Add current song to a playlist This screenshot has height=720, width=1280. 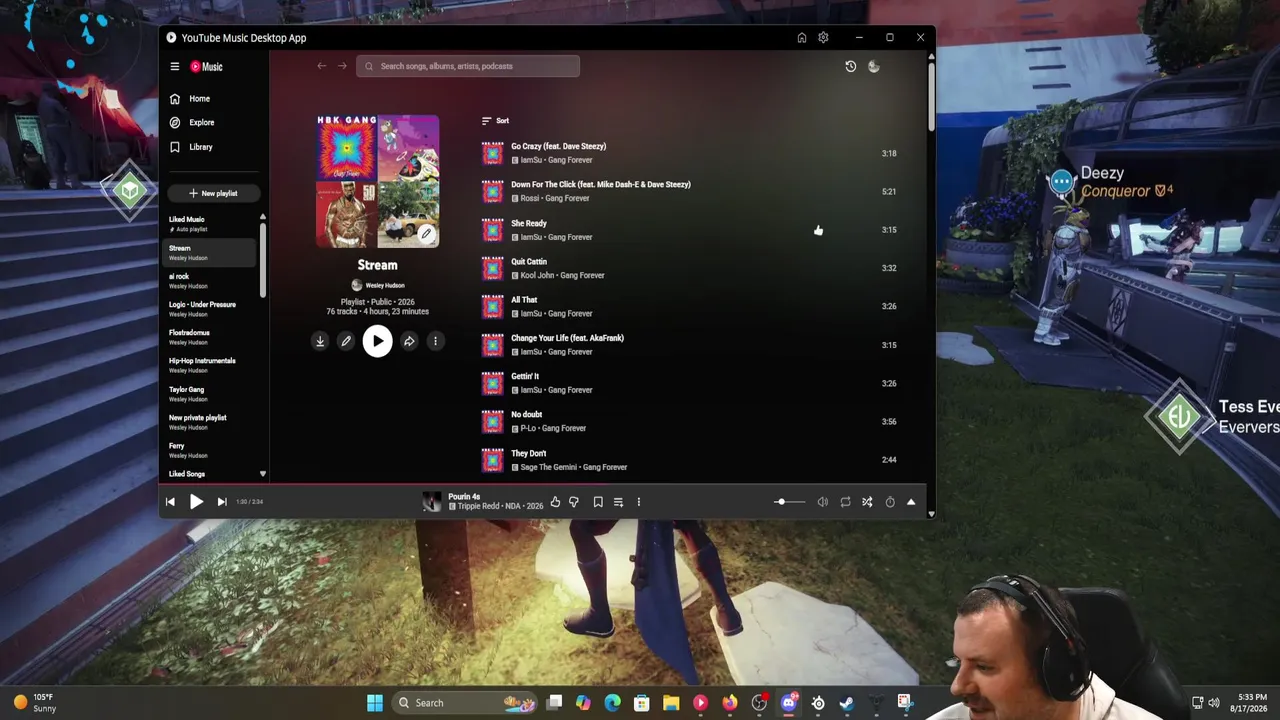pyautogui.click(x=618, y=502)
